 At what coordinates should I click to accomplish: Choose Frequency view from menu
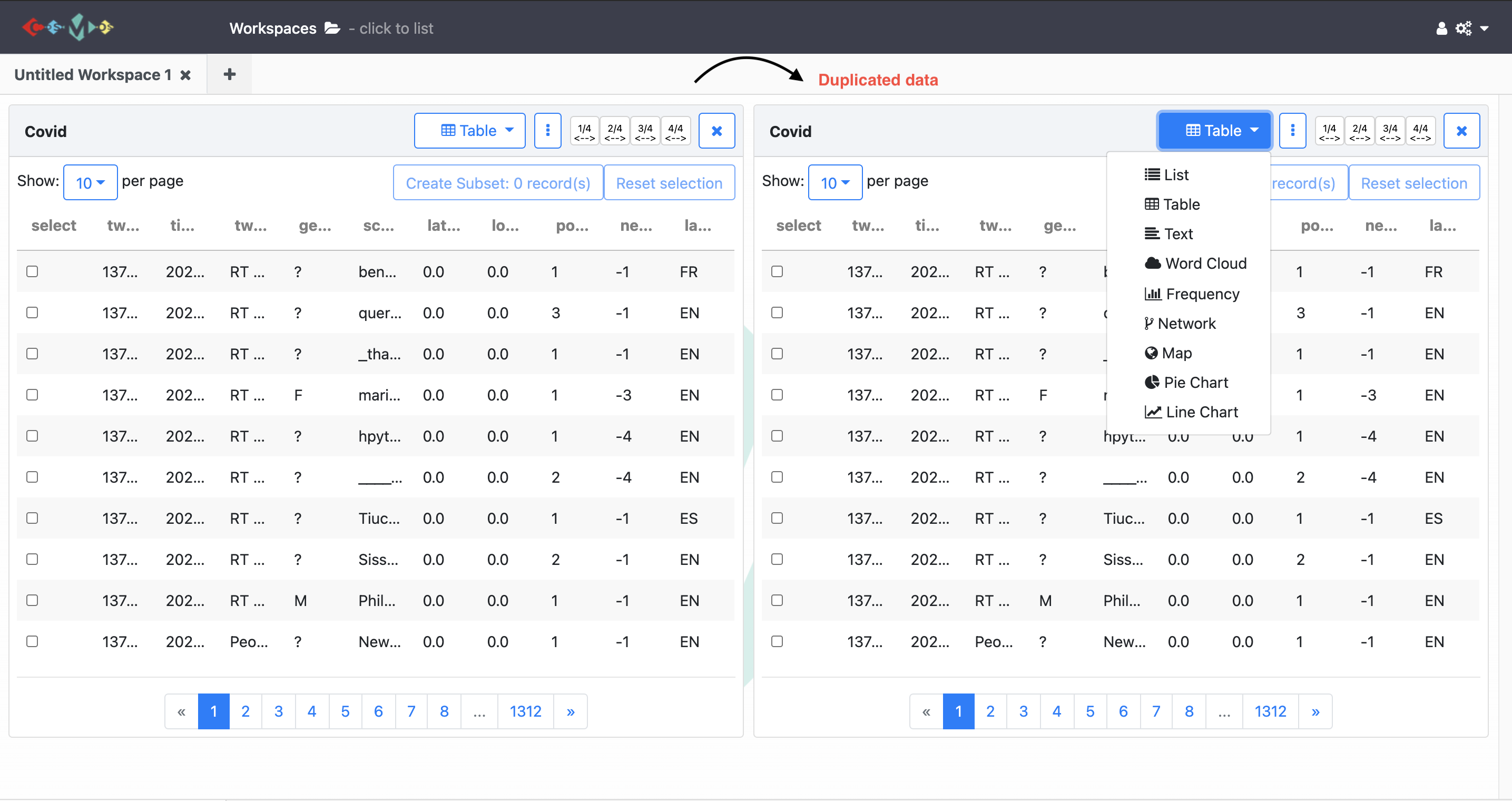[1189, 294]
